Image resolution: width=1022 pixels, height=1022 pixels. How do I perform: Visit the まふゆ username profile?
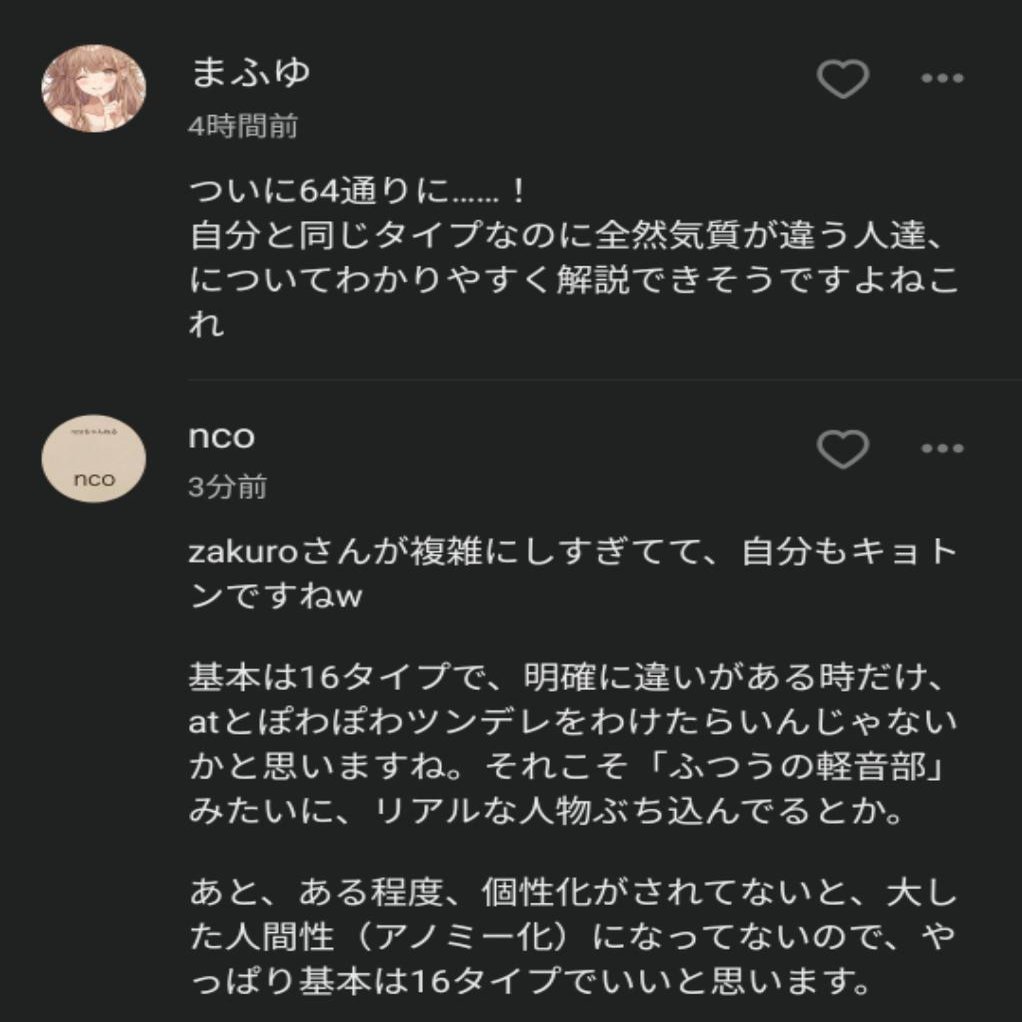pyautogui.click(x=250, y=72)
